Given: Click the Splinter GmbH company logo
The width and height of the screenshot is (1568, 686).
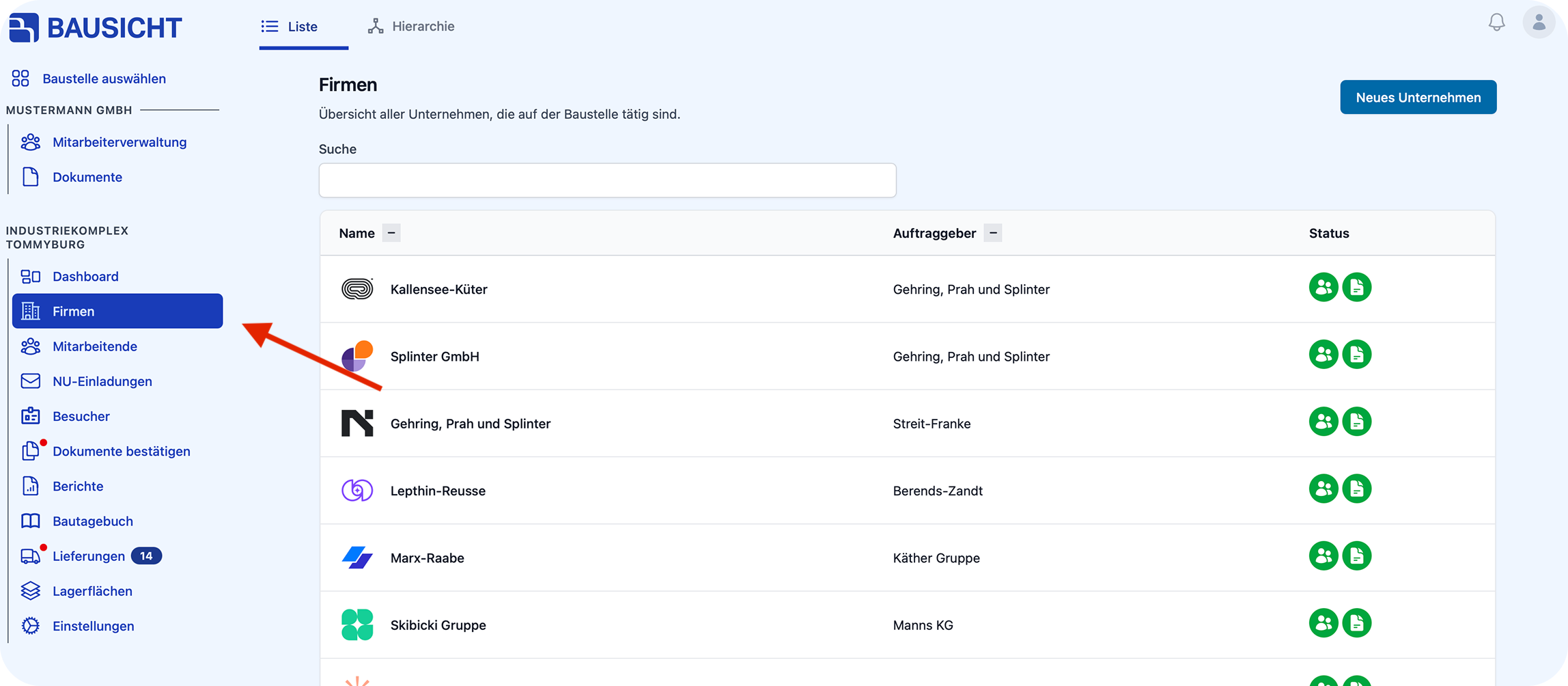Looking at the screenshot, I should pyautogui.click(x=357, y=356).
